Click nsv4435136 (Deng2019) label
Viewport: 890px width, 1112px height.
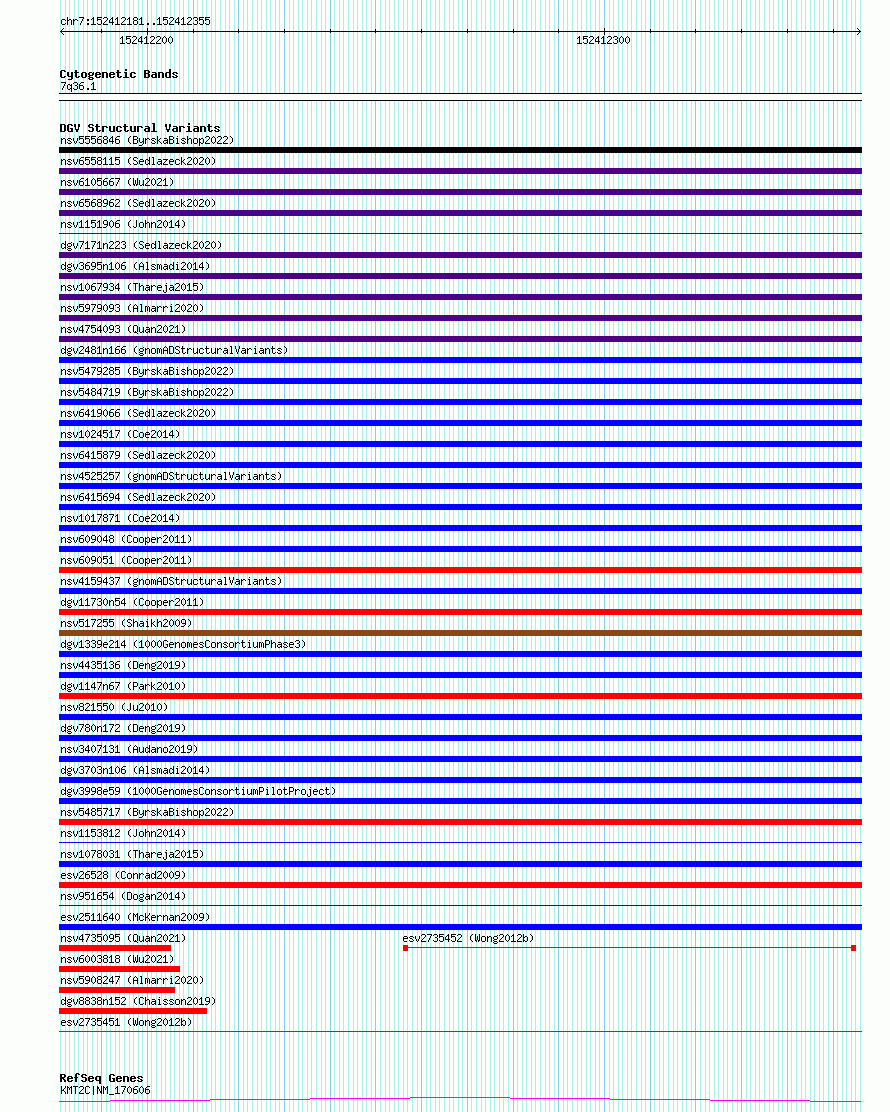123,665
